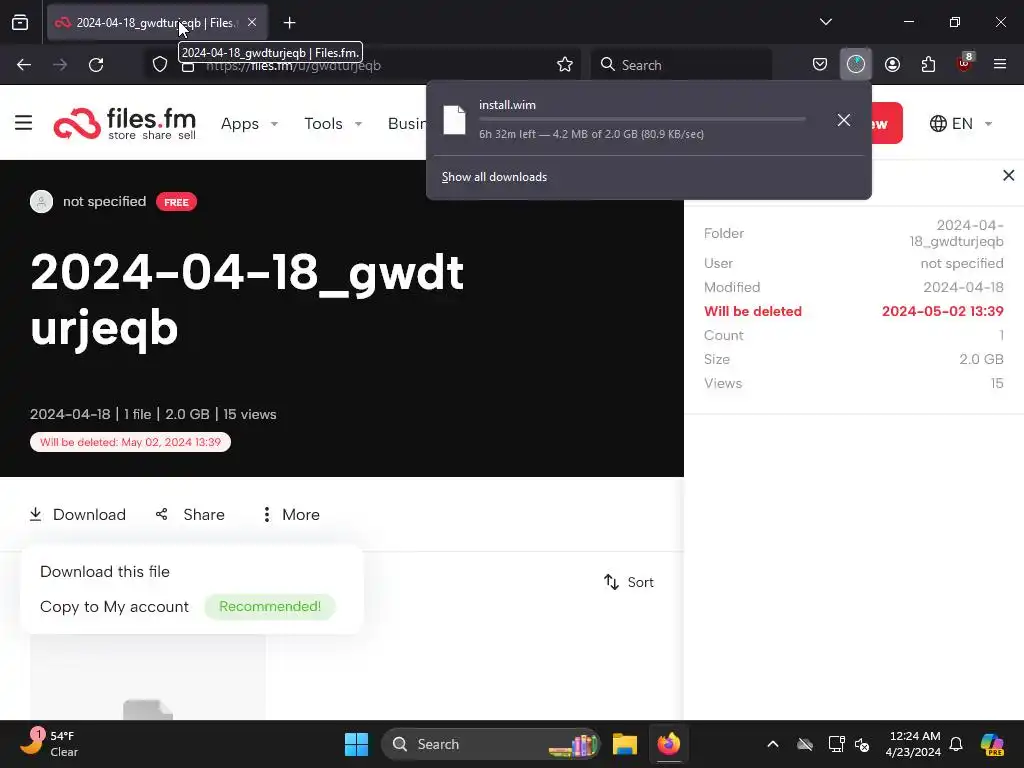Click the Firefox toolbar Search box
The image size is (1024, 768).
point(682,65)
